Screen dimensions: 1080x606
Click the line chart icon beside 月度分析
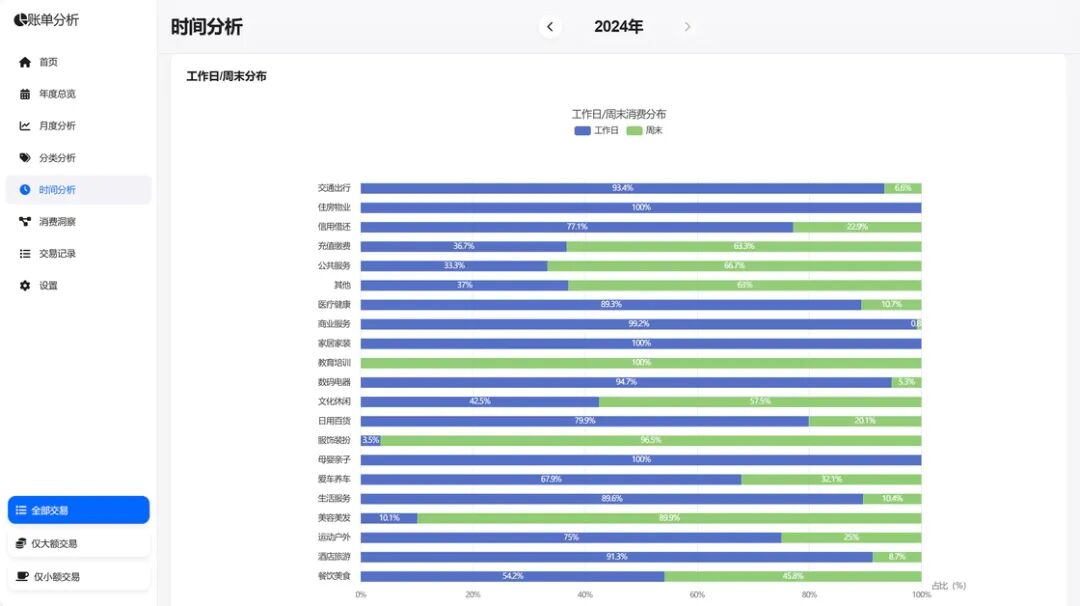[x=25, y=125]
